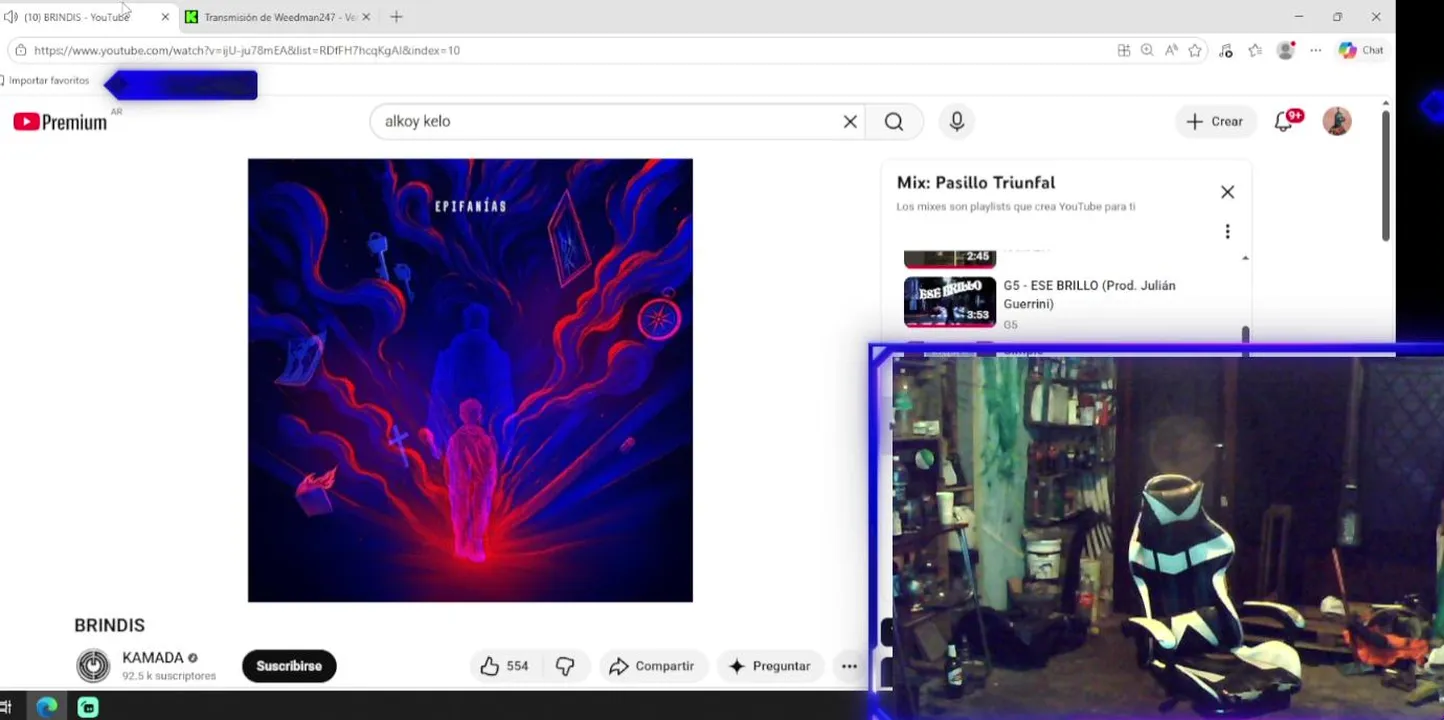Click the 92.5 k suscriptores text

point(169,676)
